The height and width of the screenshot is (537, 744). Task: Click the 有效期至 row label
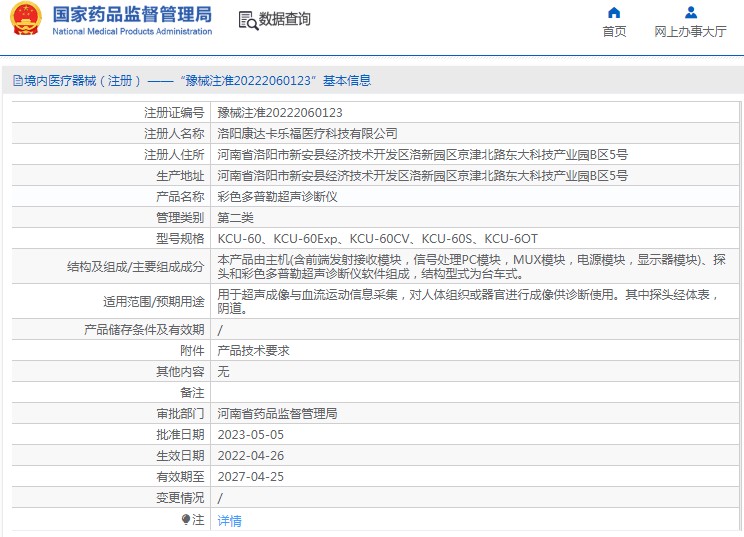(180, 476)
